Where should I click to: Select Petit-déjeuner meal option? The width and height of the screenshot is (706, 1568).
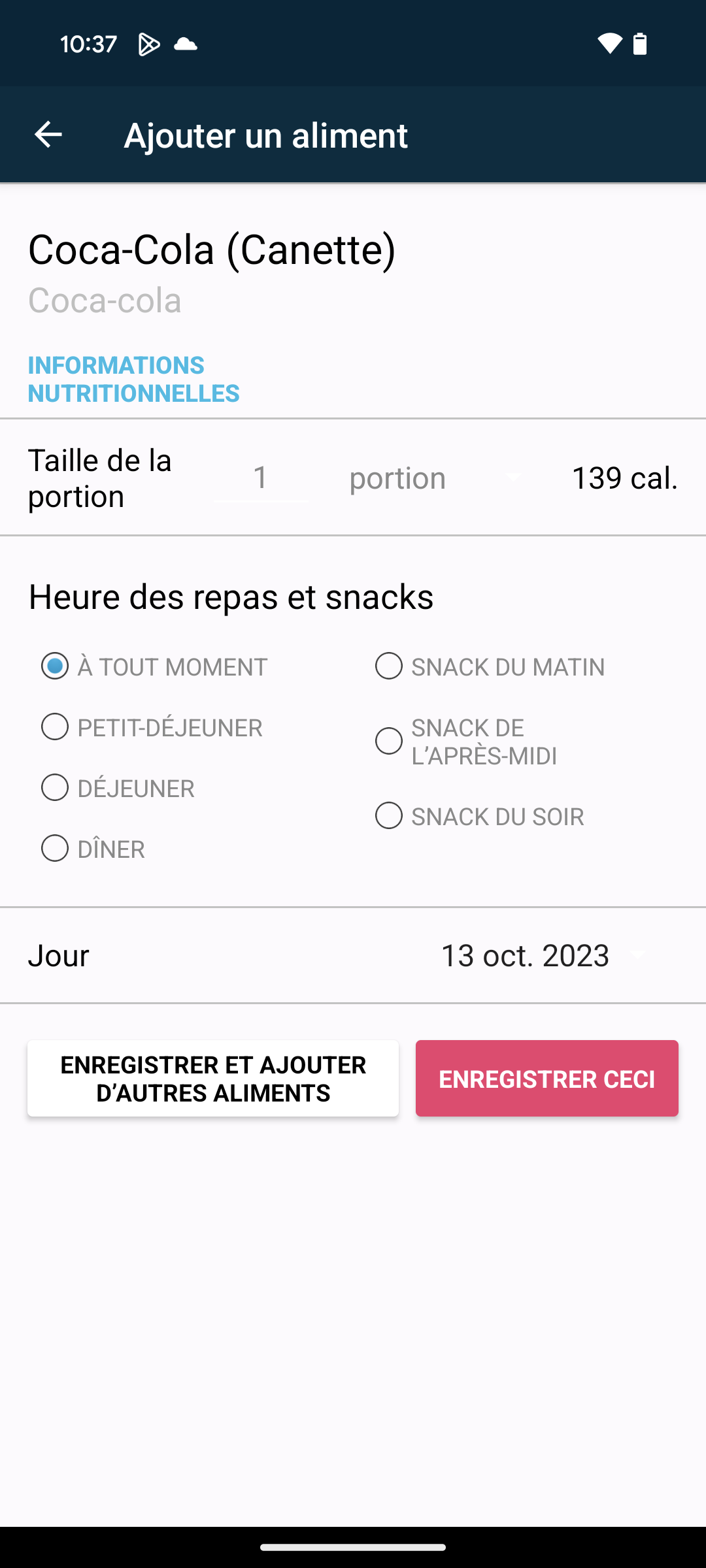(x=55, y=727)
